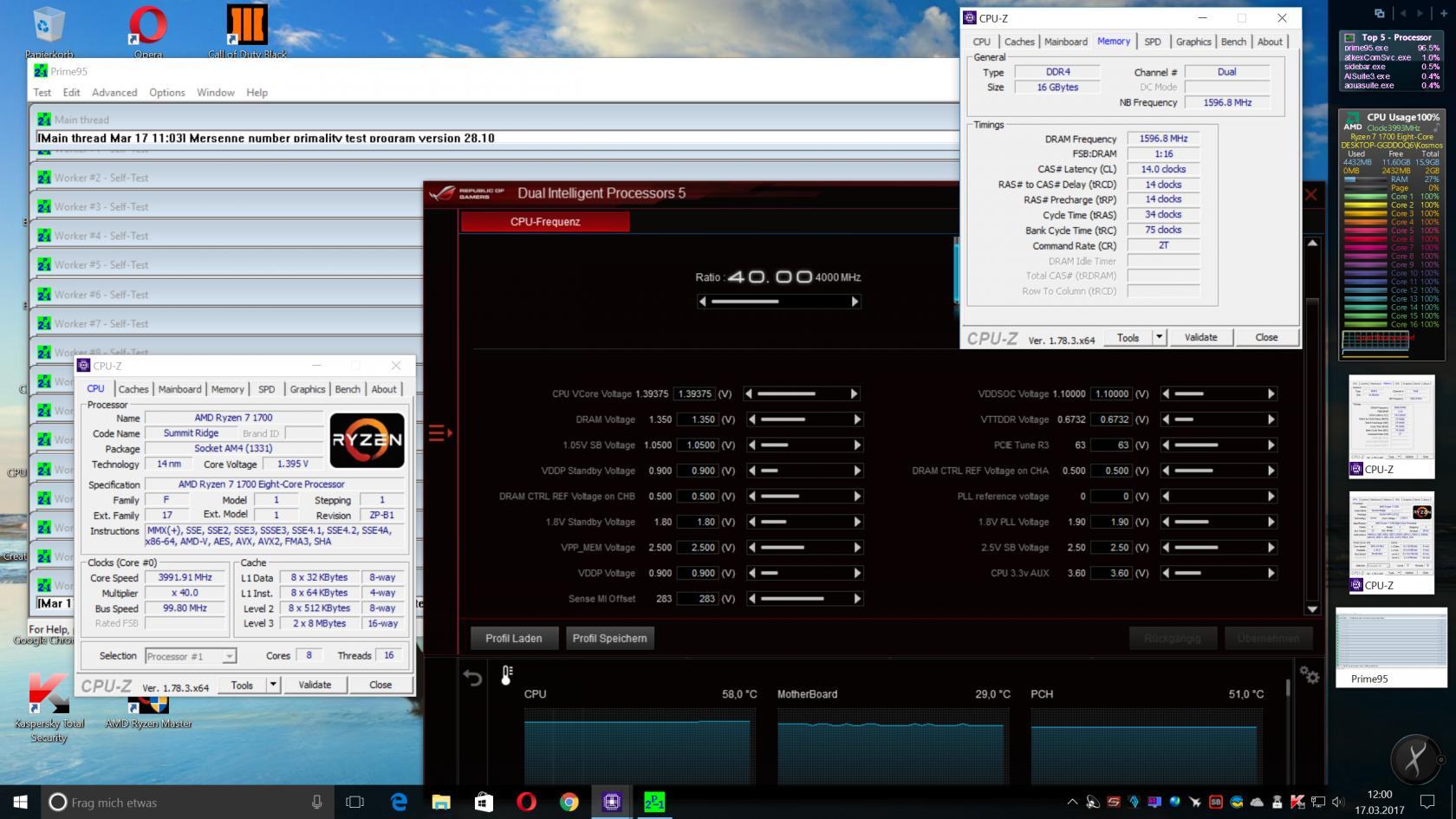
Task: Click the Cortana microphone icon
Action: (x=317, y=802)
